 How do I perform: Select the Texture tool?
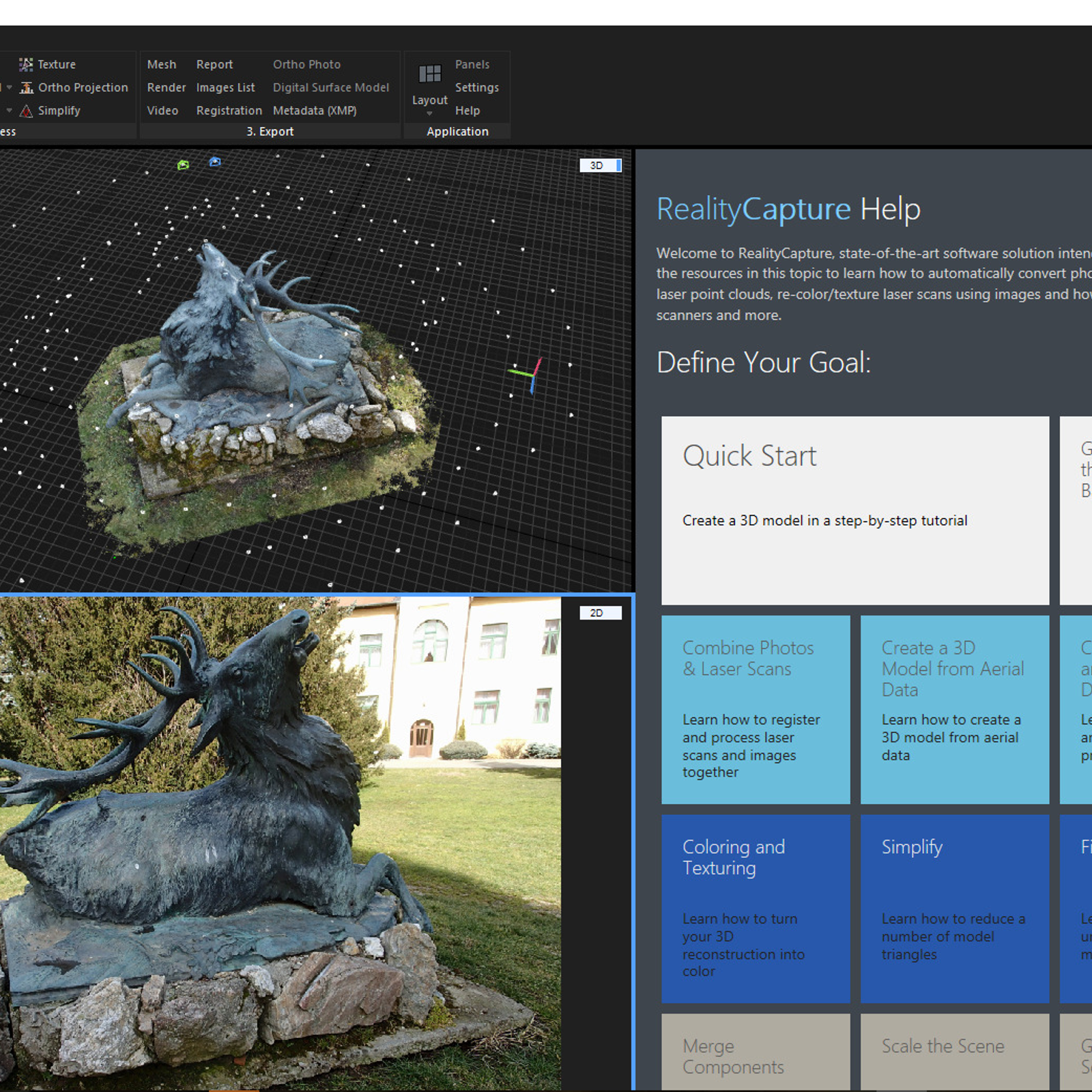click(x=48, y=64)
